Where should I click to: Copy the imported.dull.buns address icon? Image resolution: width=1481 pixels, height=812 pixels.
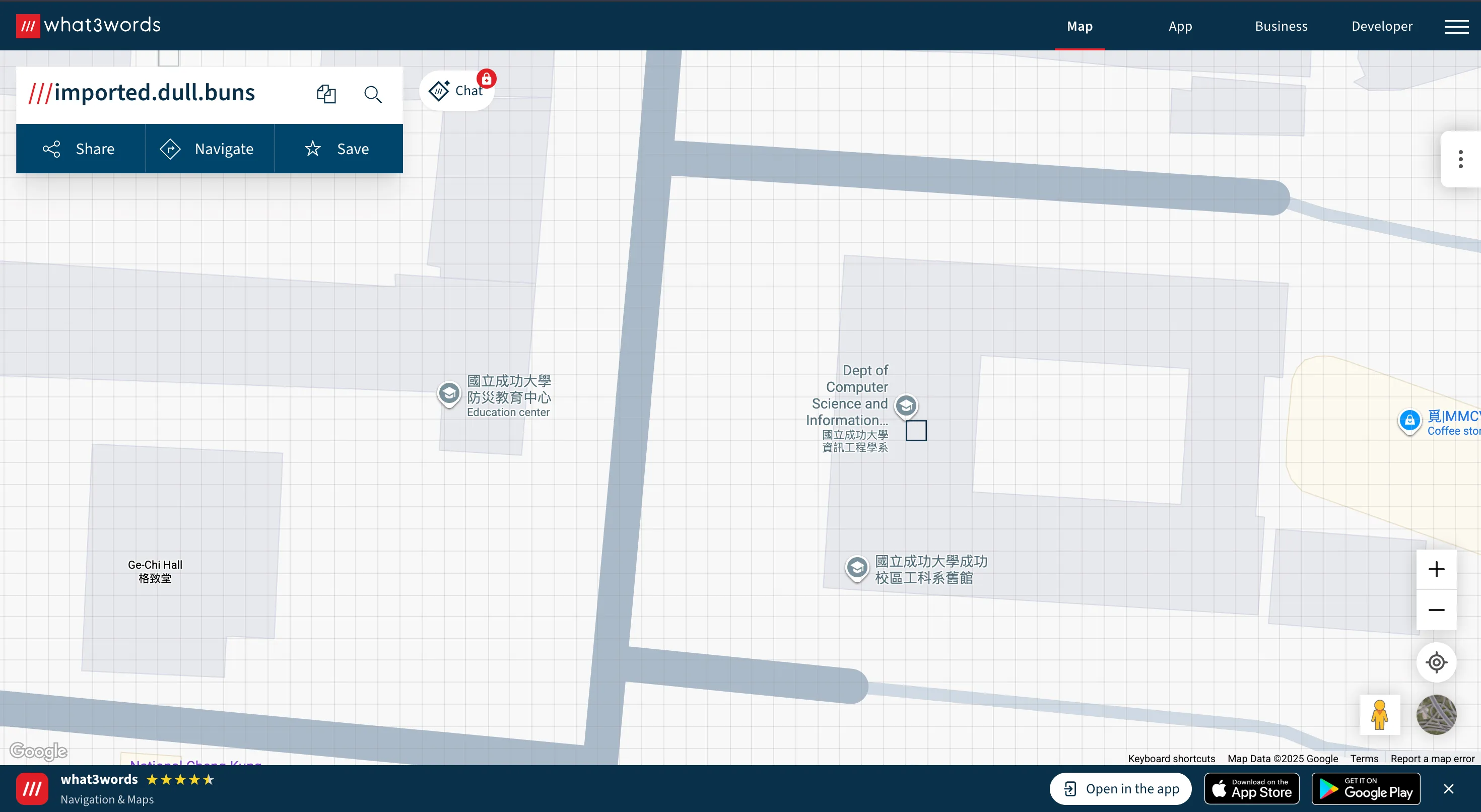pyautogui.click(x=326, y=94)
